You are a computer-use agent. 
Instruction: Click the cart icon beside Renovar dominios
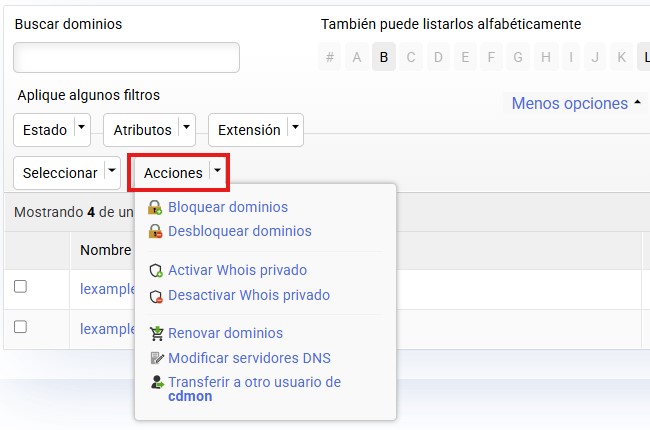click(x=155, y=334)
